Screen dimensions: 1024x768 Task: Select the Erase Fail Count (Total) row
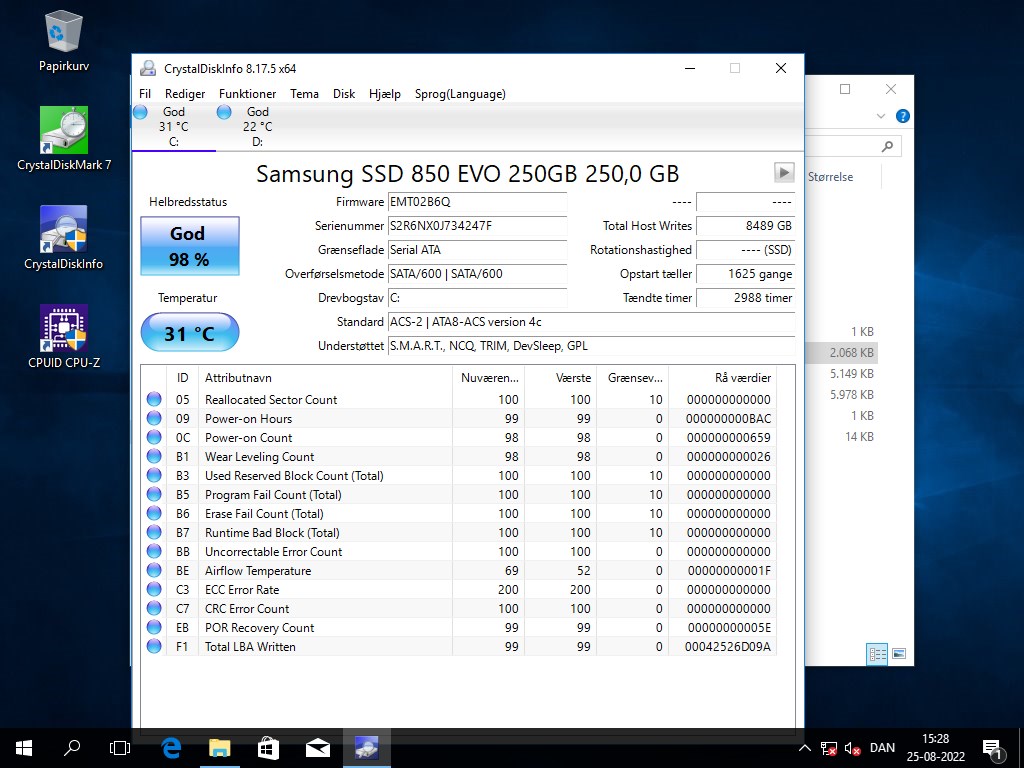(x=458, y=513)
